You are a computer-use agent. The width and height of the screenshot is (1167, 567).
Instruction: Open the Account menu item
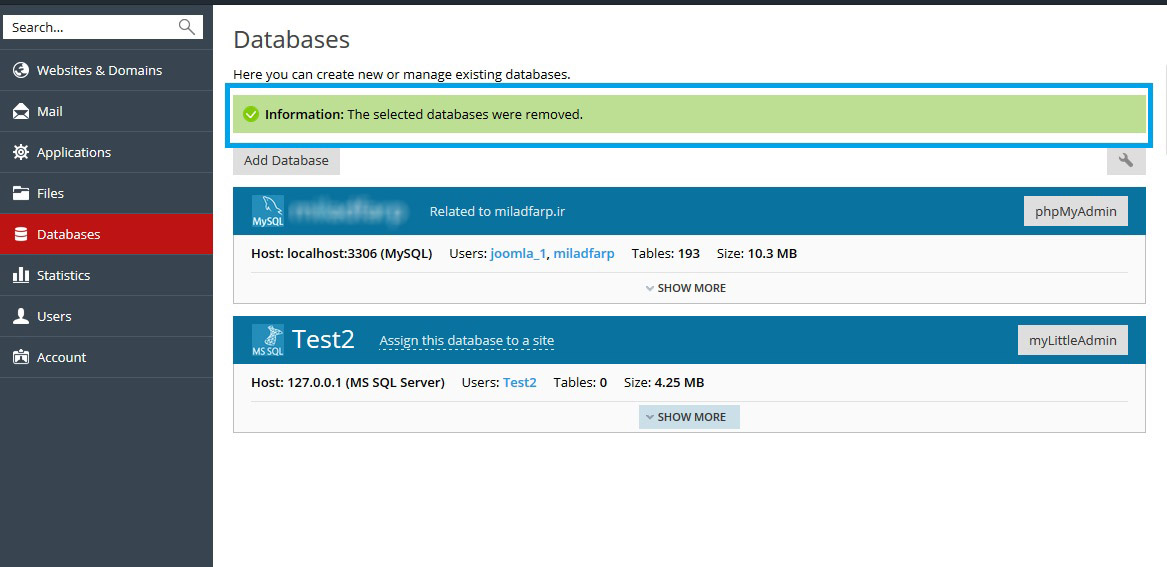tap(61, 357)
